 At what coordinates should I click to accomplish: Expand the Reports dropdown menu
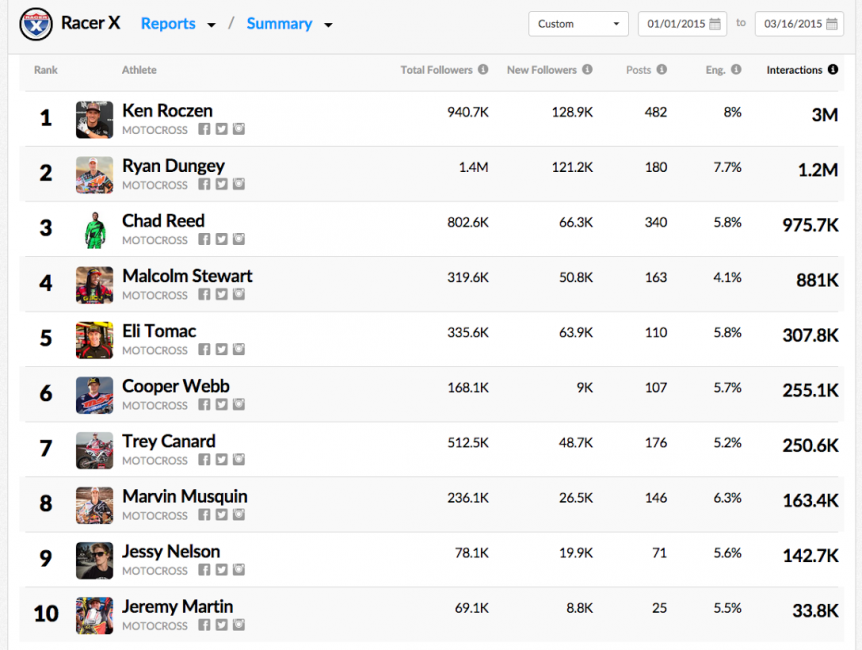[x=211, y=25]
